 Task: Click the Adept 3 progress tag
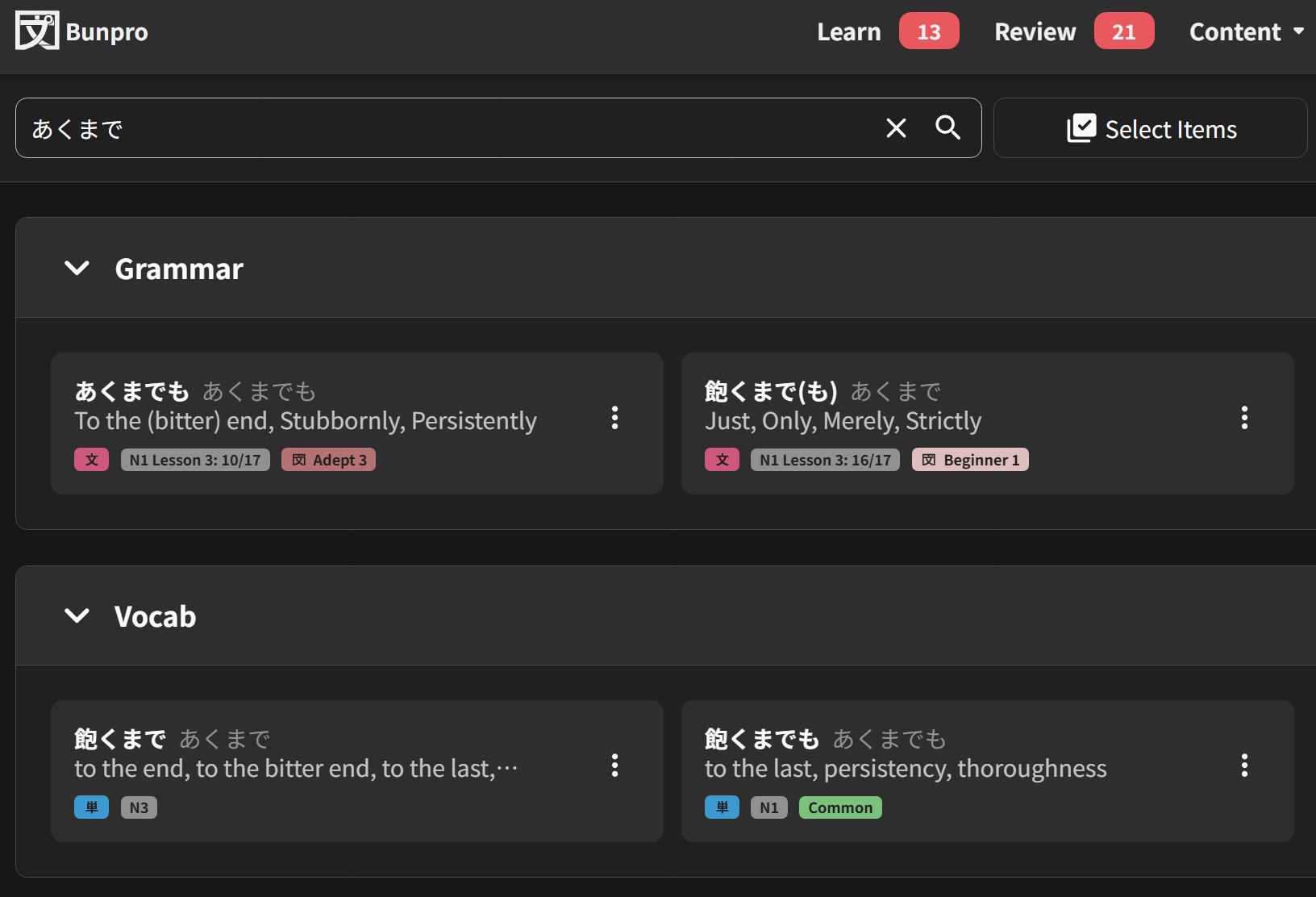tap(328, 460)
